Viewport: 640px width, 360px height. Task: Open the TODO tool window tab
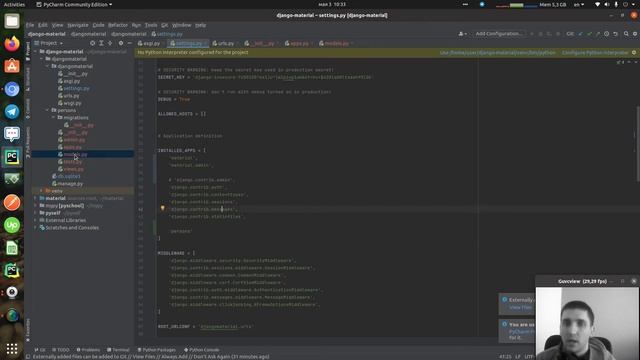click(61, 350)
